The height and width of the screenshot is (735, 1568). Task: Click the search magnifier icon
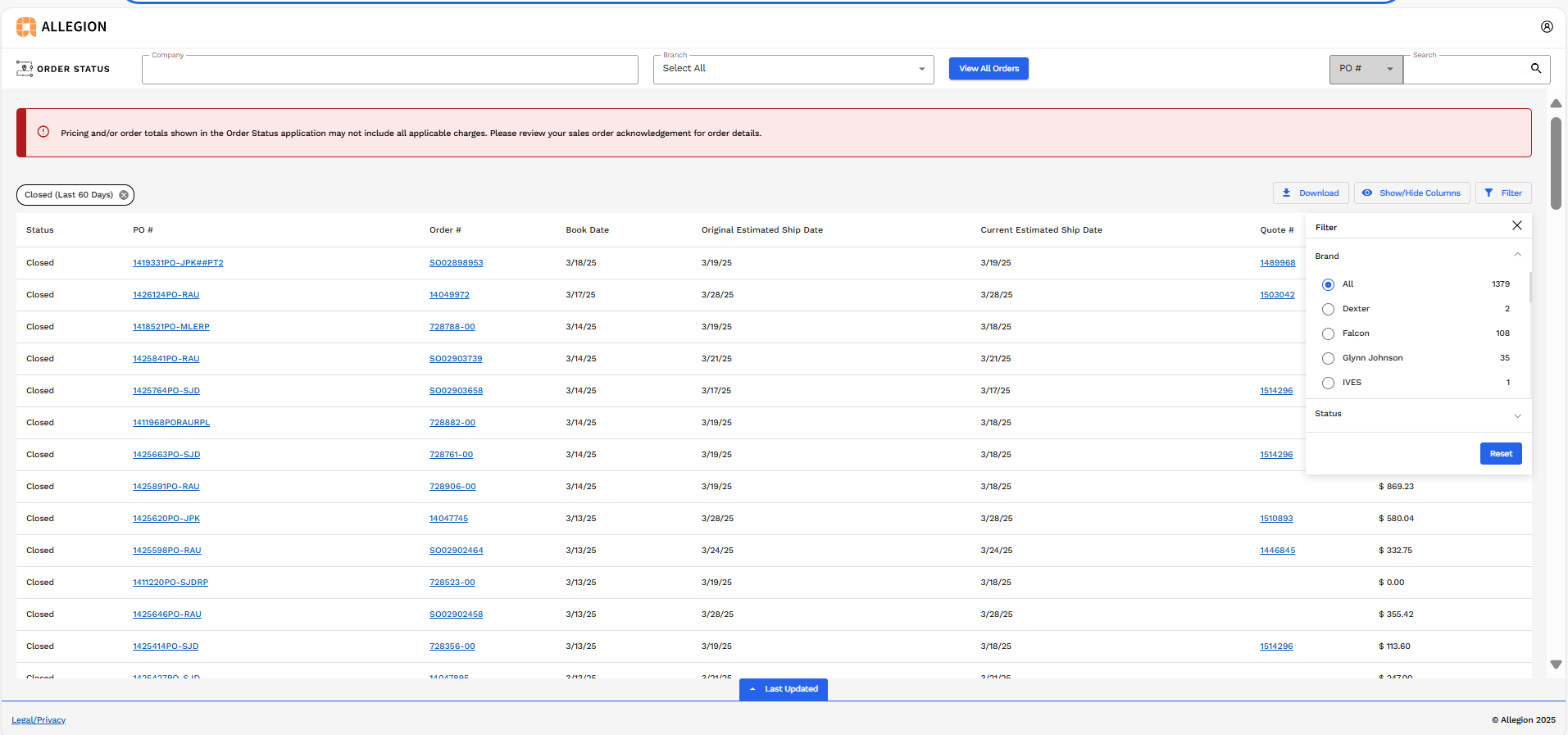(1536, 68)
